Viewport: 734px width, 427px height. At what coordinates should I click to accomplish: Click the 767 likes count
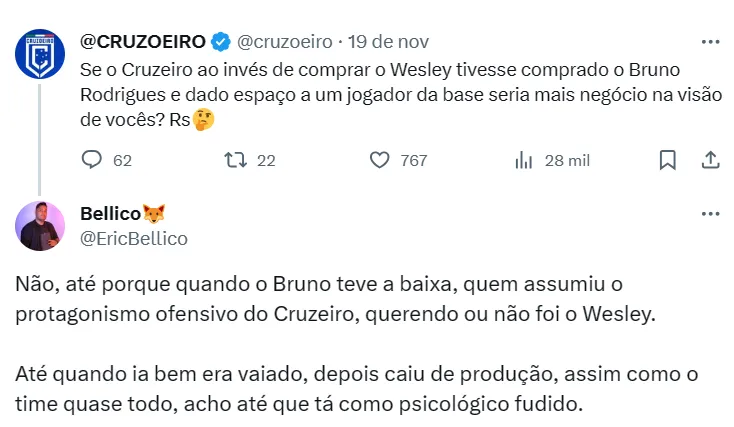[x=413, y=160]
